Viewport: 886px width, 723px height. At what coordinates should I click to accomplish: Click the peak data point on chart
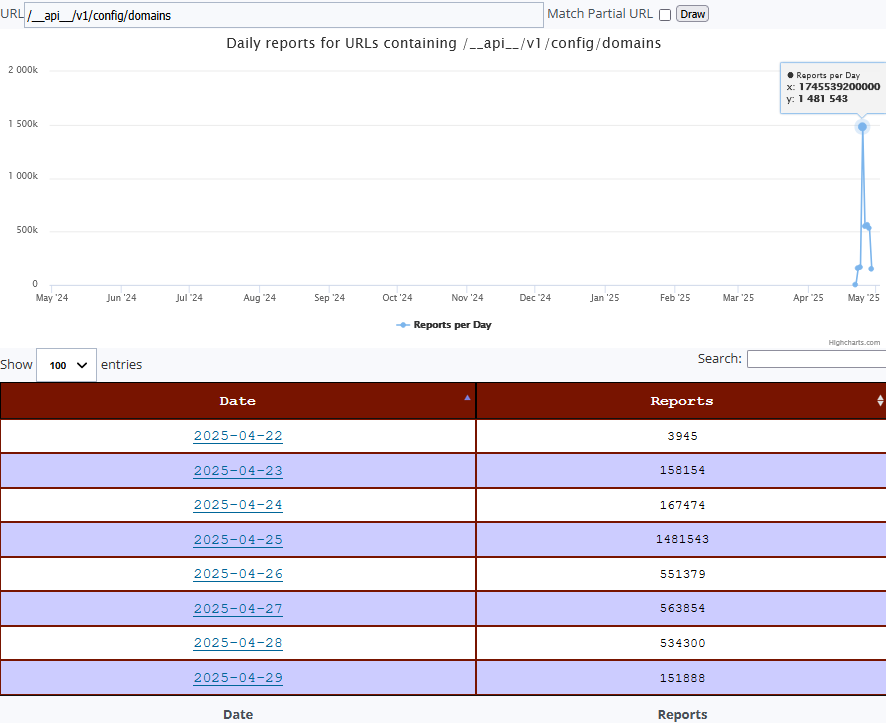(x=862, y=127)
